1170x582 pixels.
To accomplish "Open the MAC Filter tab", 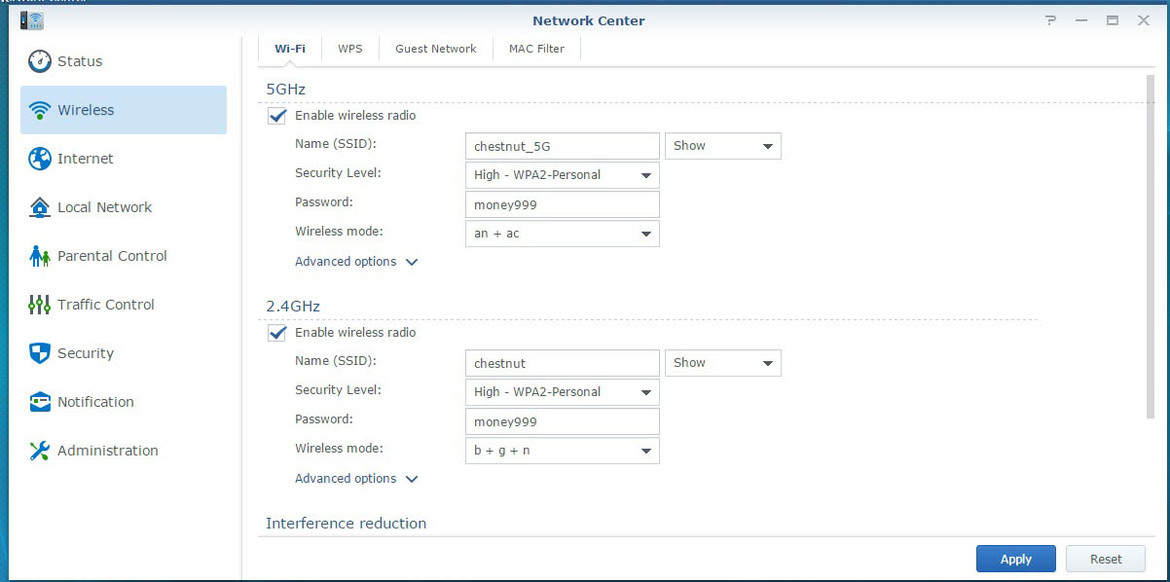I will point(536,48).
